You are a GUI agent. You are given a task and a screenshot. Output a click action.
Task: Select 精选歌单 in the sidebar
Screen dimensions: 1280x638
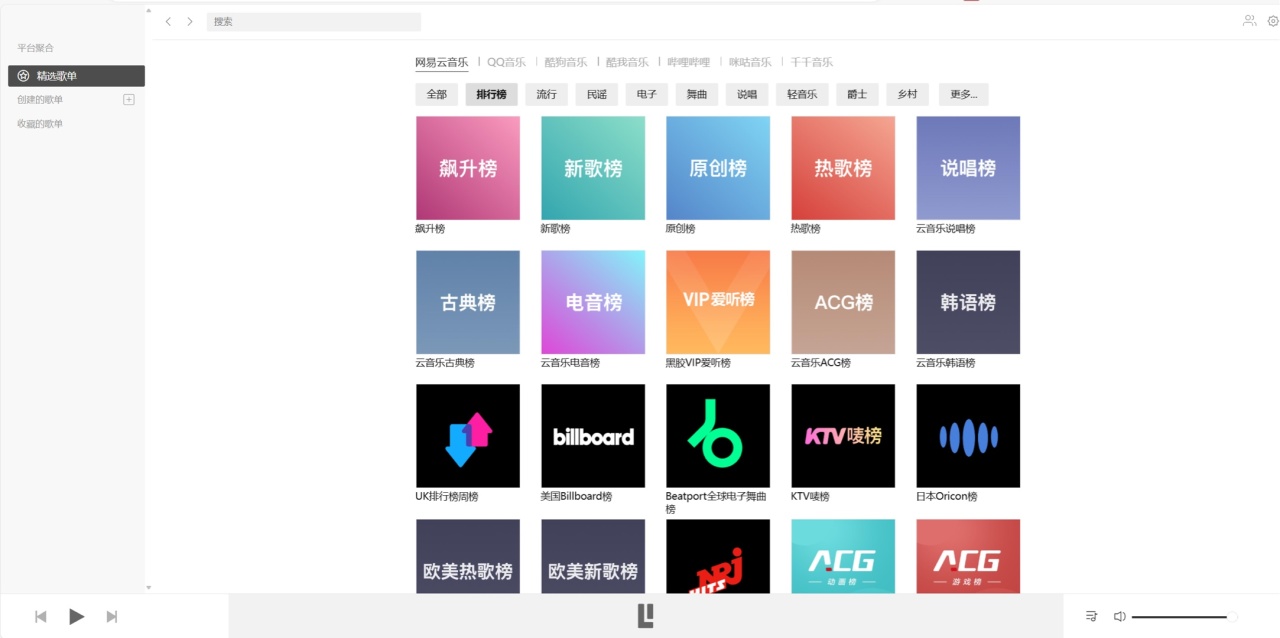tap(76, 76)
